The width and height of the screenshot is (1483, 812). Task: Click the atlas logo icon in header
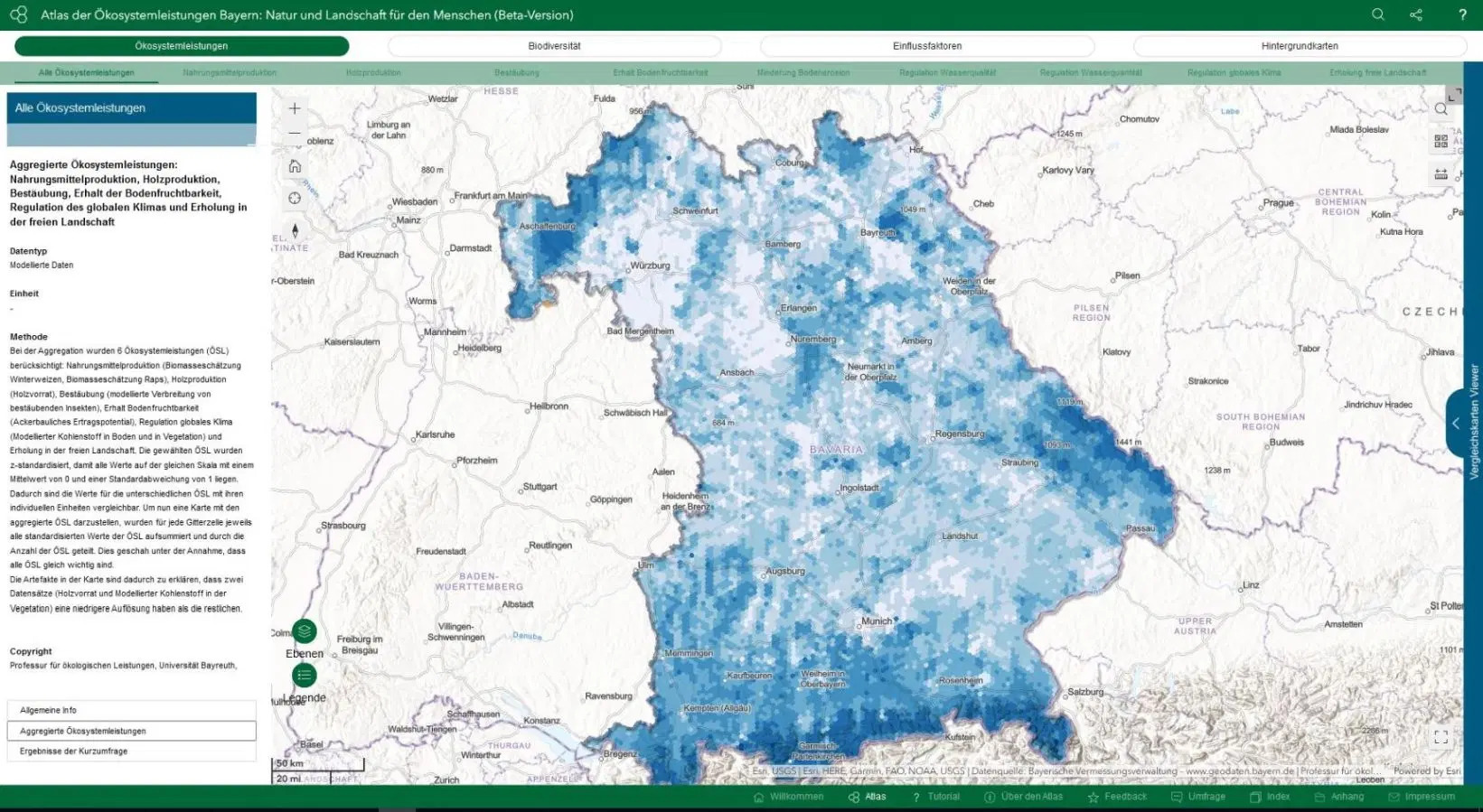(19, 14)
